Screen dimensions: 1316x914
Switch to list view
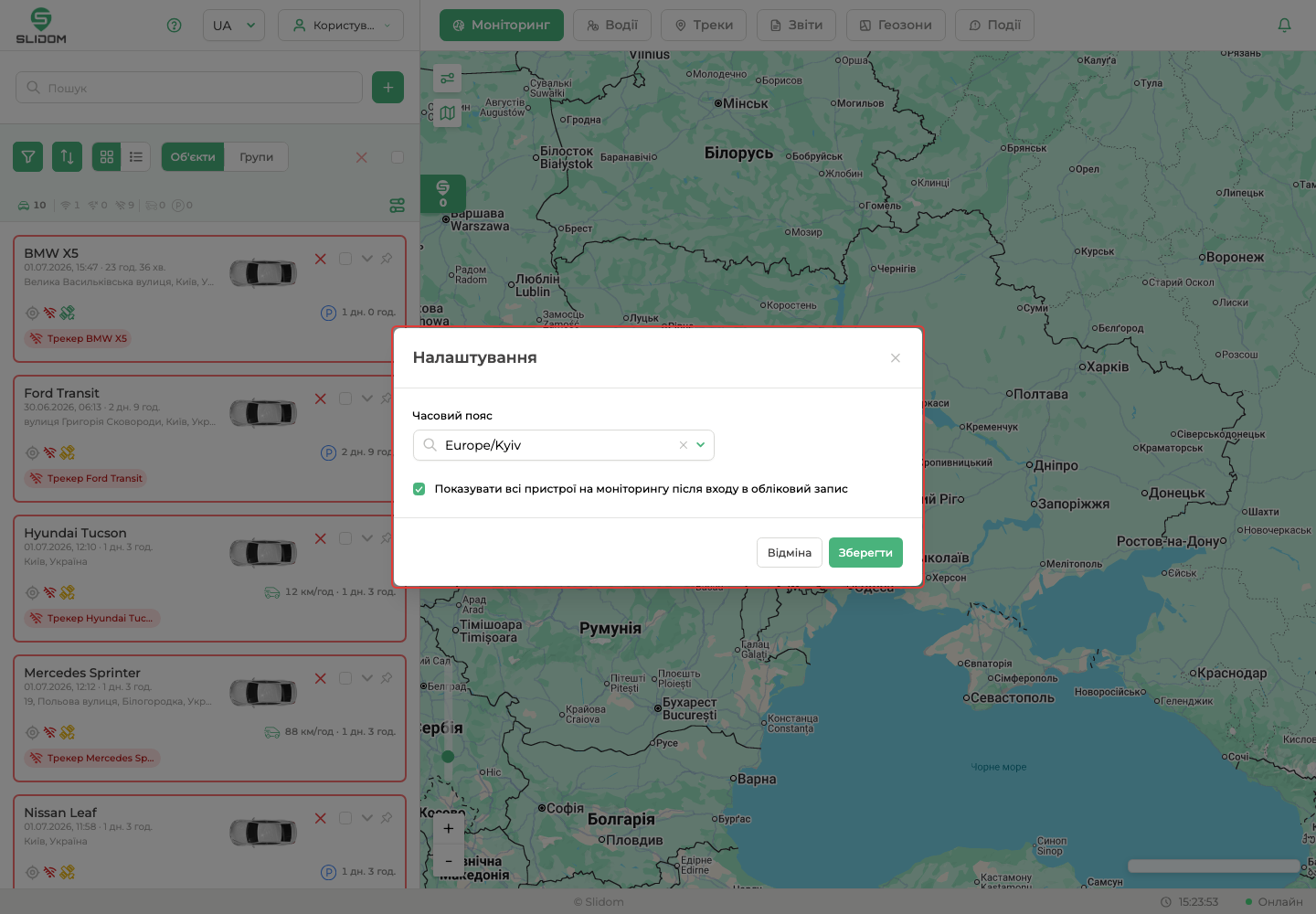[136, 157]
